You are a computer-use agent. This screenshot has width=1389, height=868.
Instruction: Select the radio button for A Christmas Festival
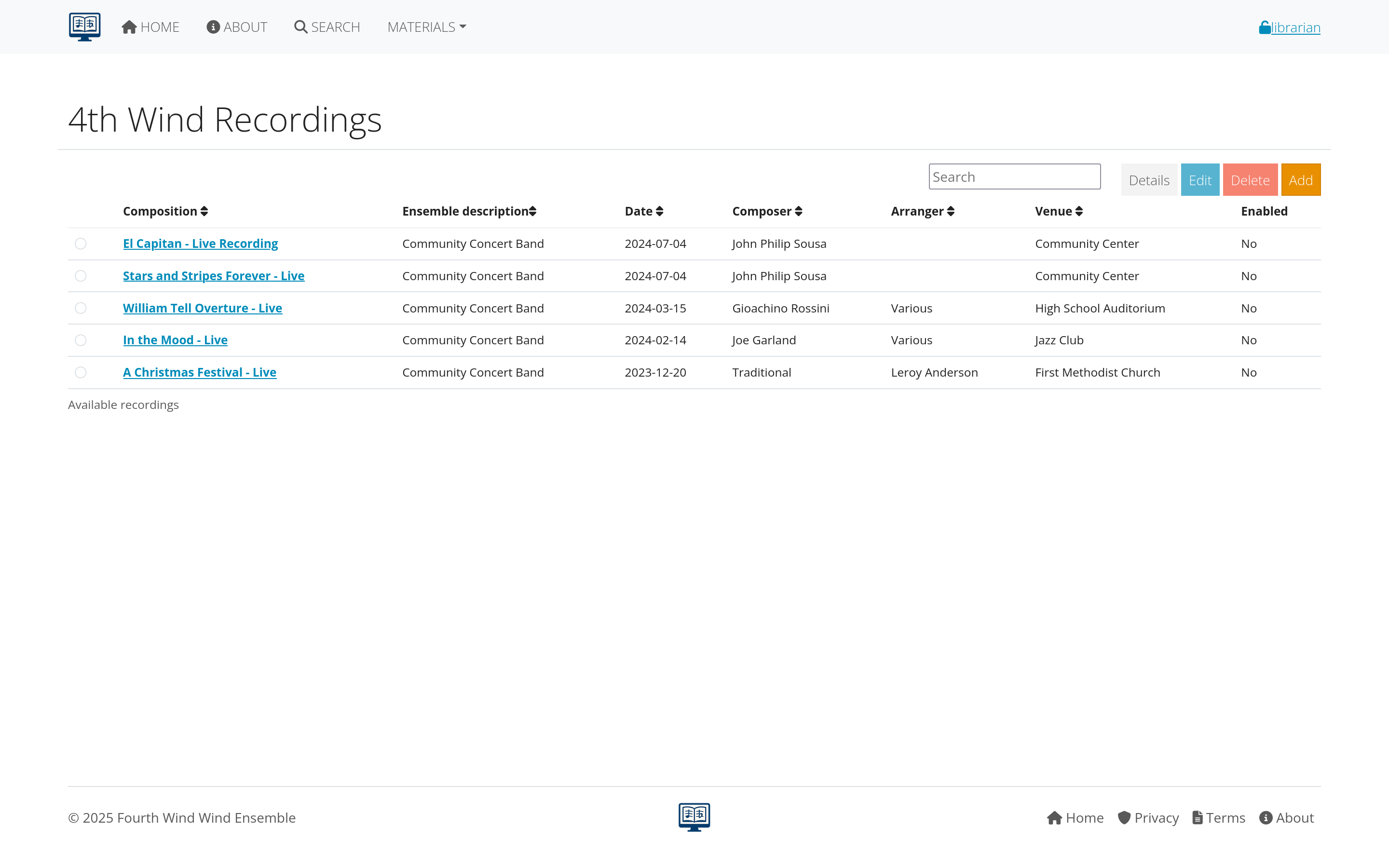pyautogui.click(x=81, y=372)
